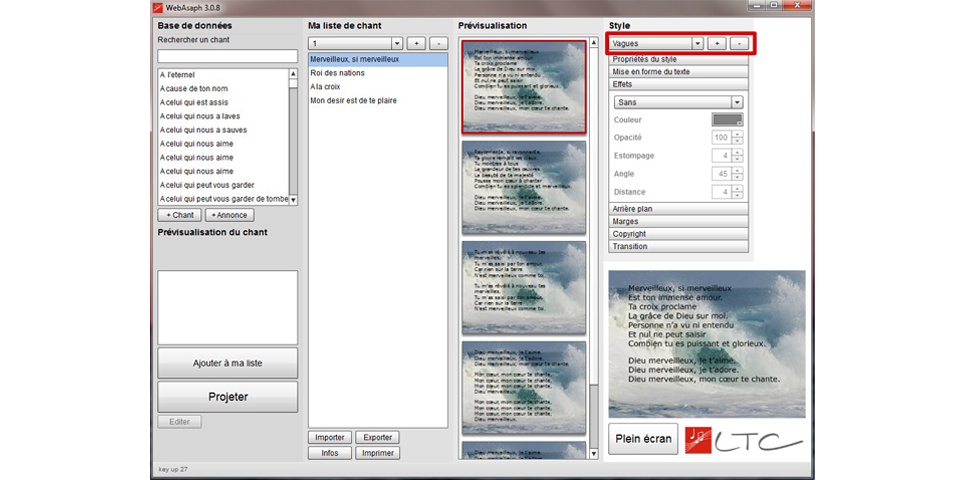This screenshot has height=480, width=960.
Task: Open the song list number dropdown
Action: click(x=396, y=43)
